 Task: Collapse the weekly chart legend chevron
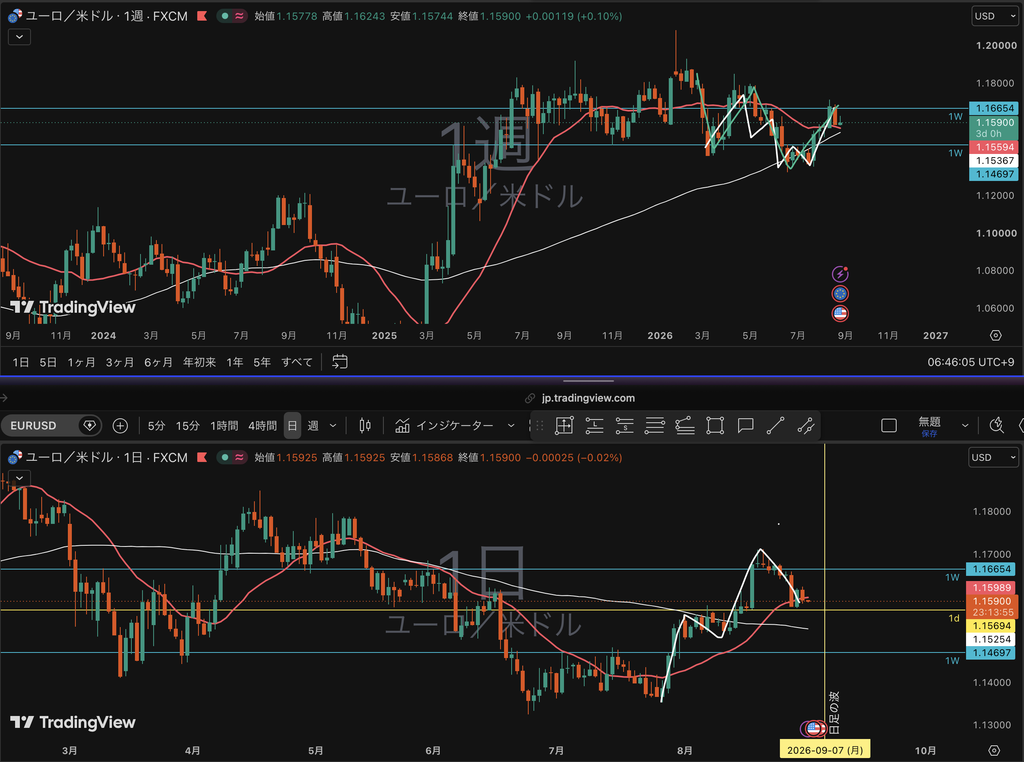[x=19, y=37]
